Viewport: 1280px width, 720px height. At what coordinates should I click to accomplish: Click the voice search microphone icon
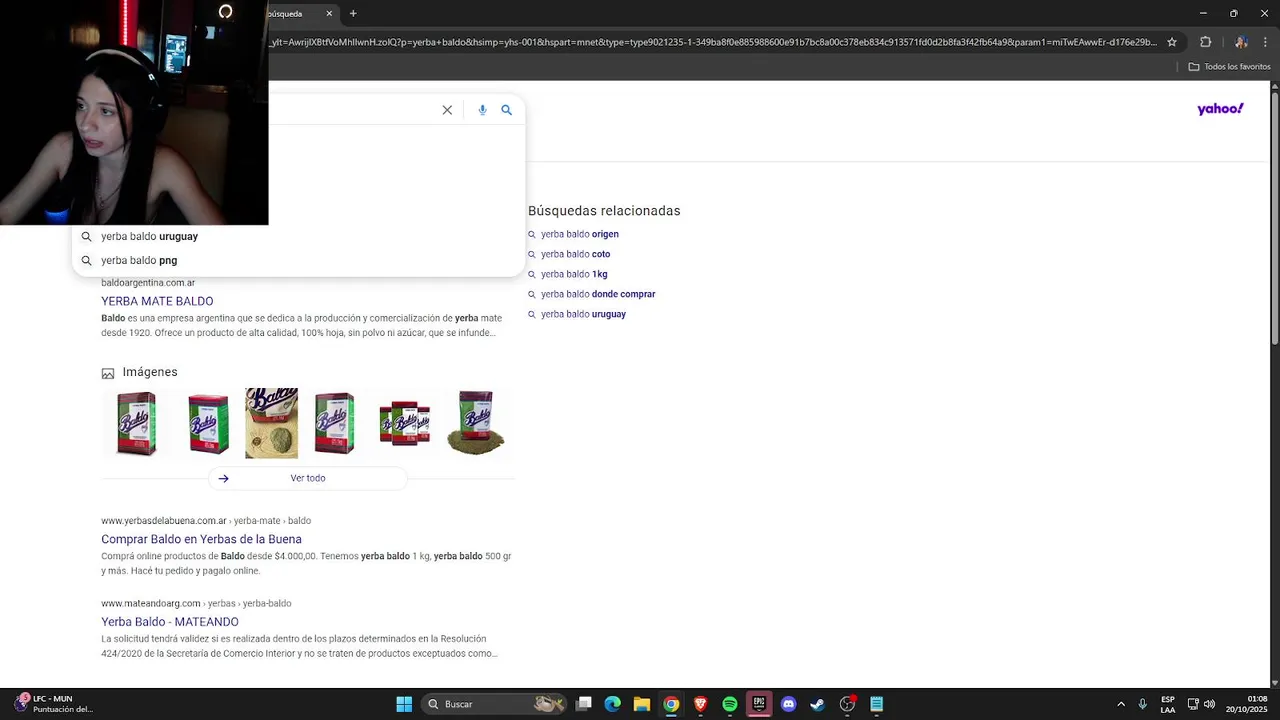pos(482,110)
